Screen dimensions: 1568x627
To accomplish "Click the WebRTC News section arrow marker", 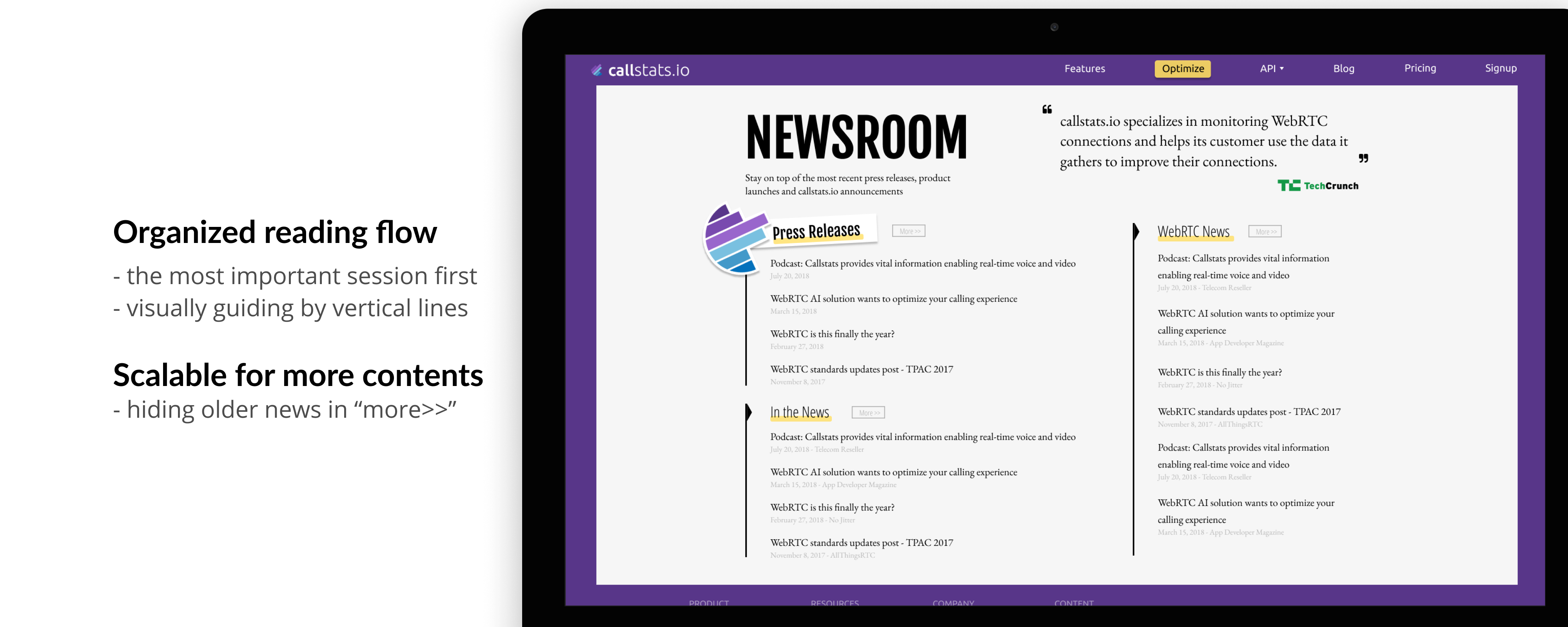I will coord(1136,232).
